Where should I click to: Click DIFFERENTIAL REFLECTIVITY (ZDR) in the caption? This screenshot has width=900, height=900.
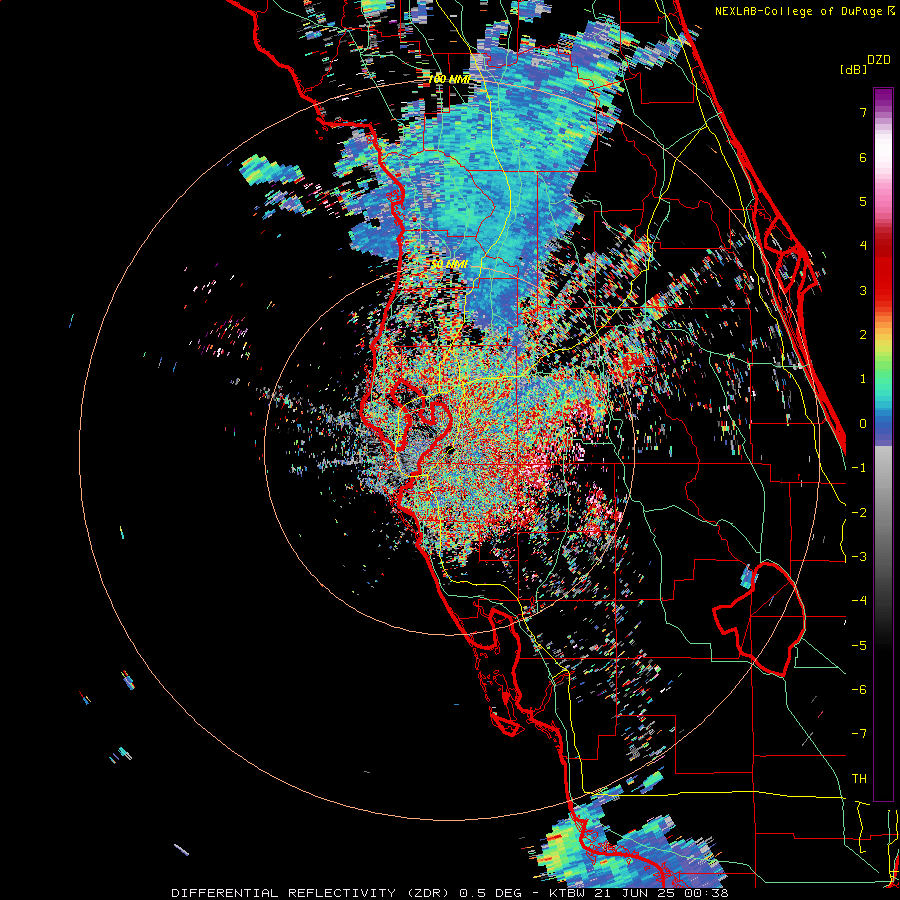(310, 893)
